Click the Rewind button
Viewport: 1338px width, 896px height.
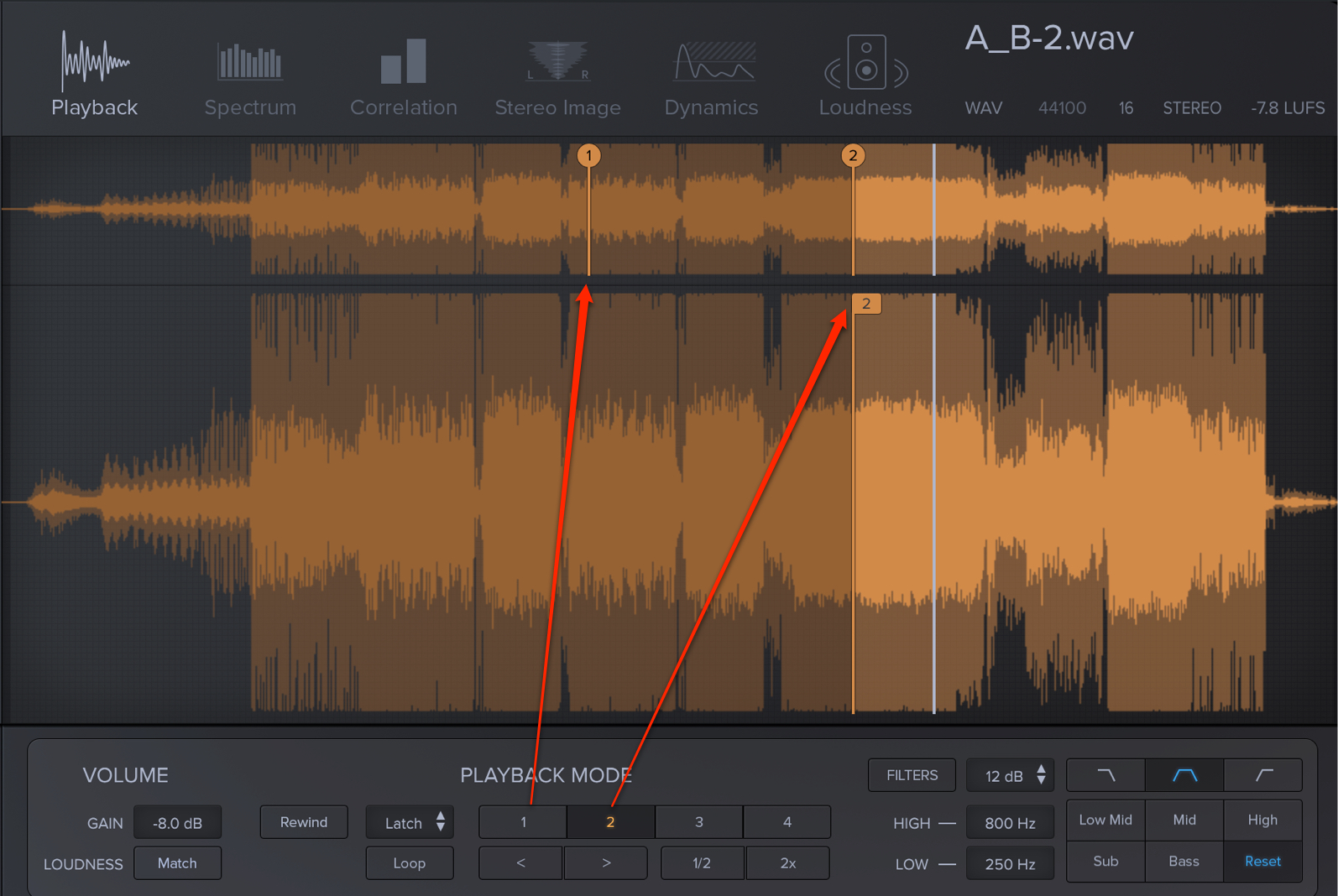pyautogui.click(x=304, y=822)
